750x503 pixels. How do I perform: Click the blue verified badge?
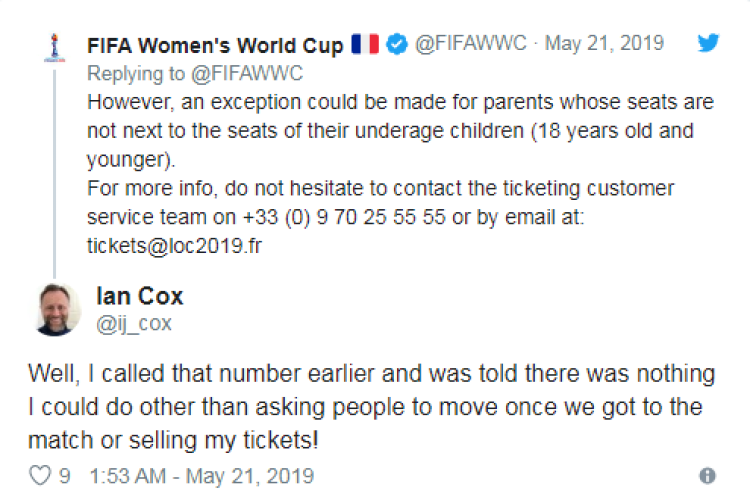click(x=397, y=45)
